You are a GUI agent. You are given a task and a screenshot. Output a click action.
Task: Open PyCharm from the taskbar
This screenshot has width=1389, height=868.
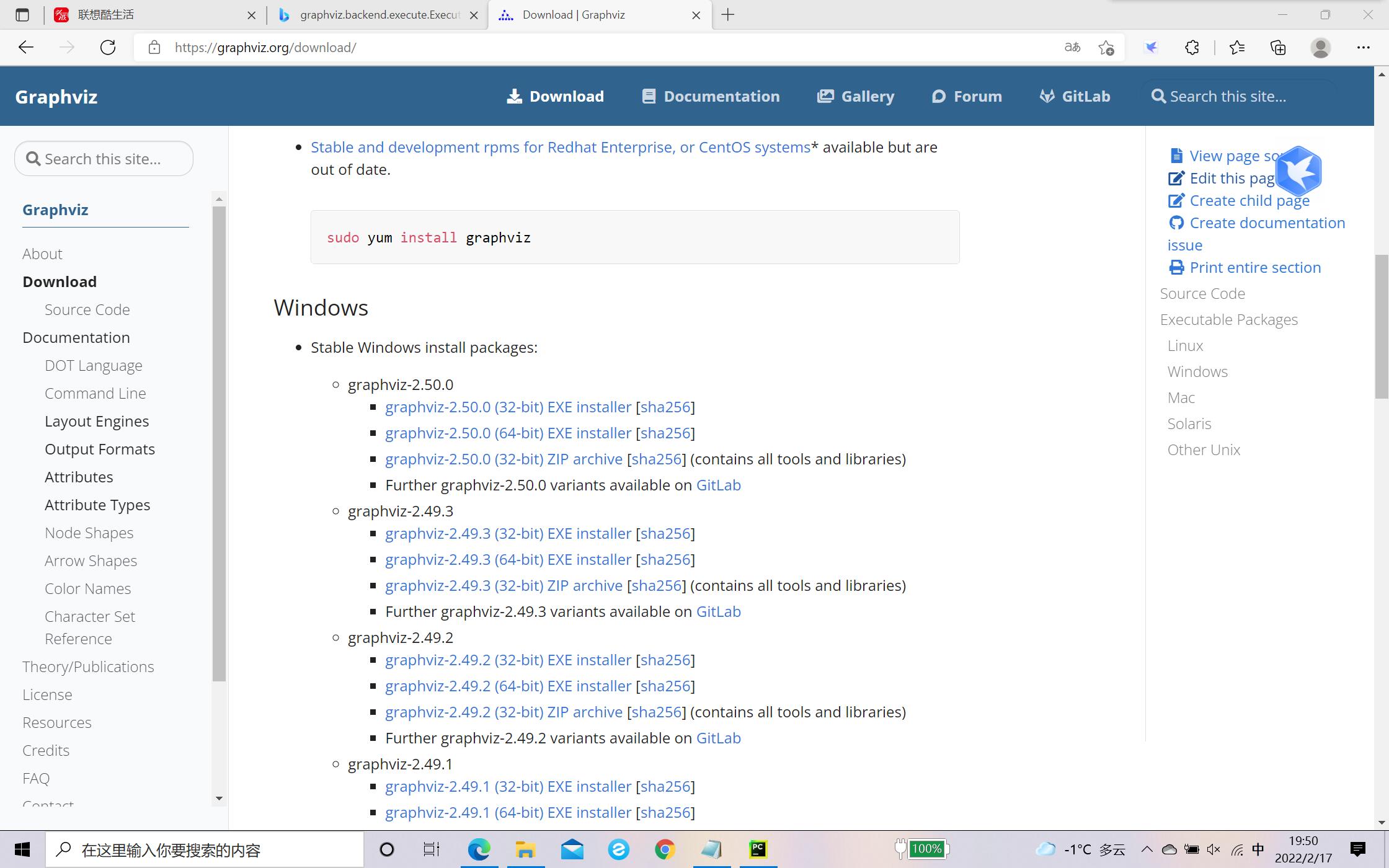tap(758, 849)
